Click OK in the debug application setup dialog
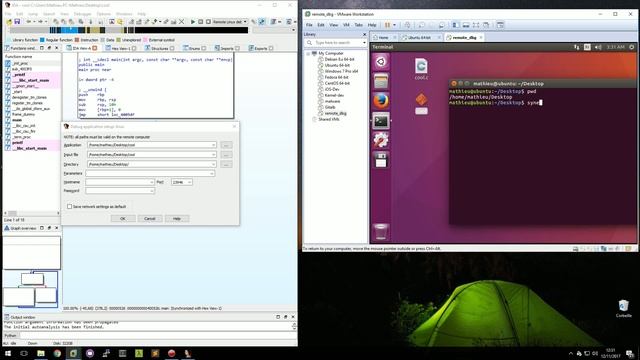The width and height of the screenshot is (640, 360). pos(123,219)
